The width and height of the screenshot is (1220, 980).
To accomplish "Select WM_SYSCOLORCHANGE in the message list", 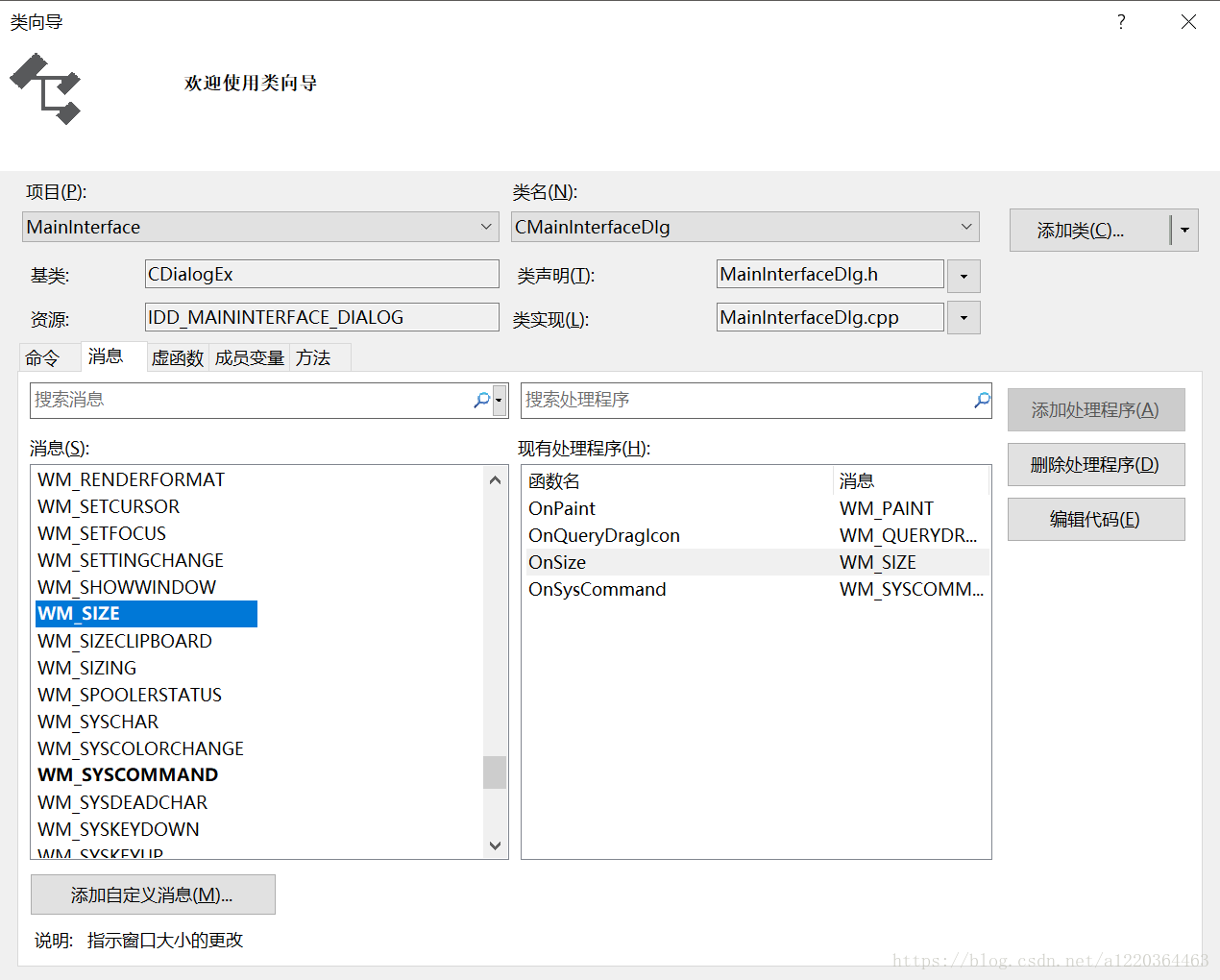I will (141, 748).
